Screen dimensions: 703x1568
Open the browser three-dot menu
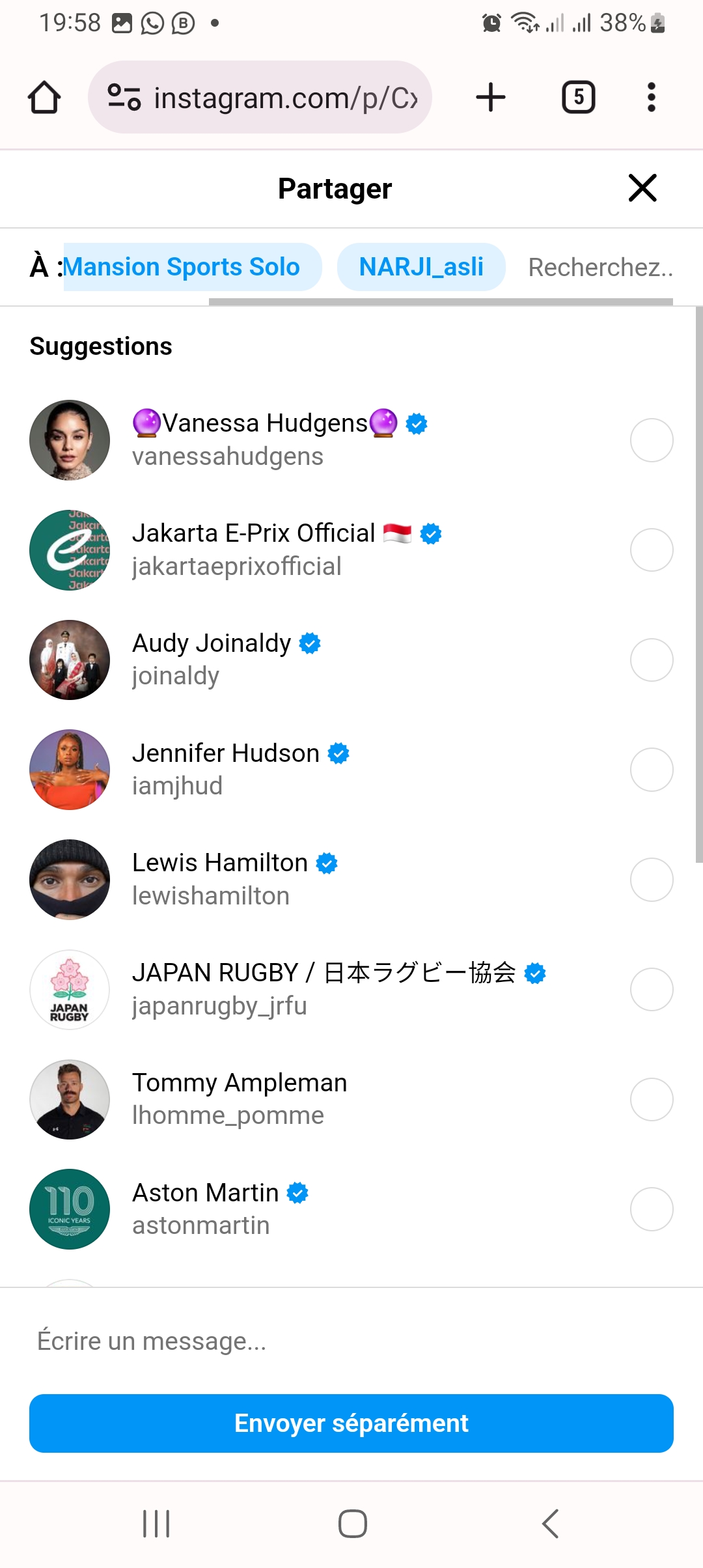(x=651, y=98)
